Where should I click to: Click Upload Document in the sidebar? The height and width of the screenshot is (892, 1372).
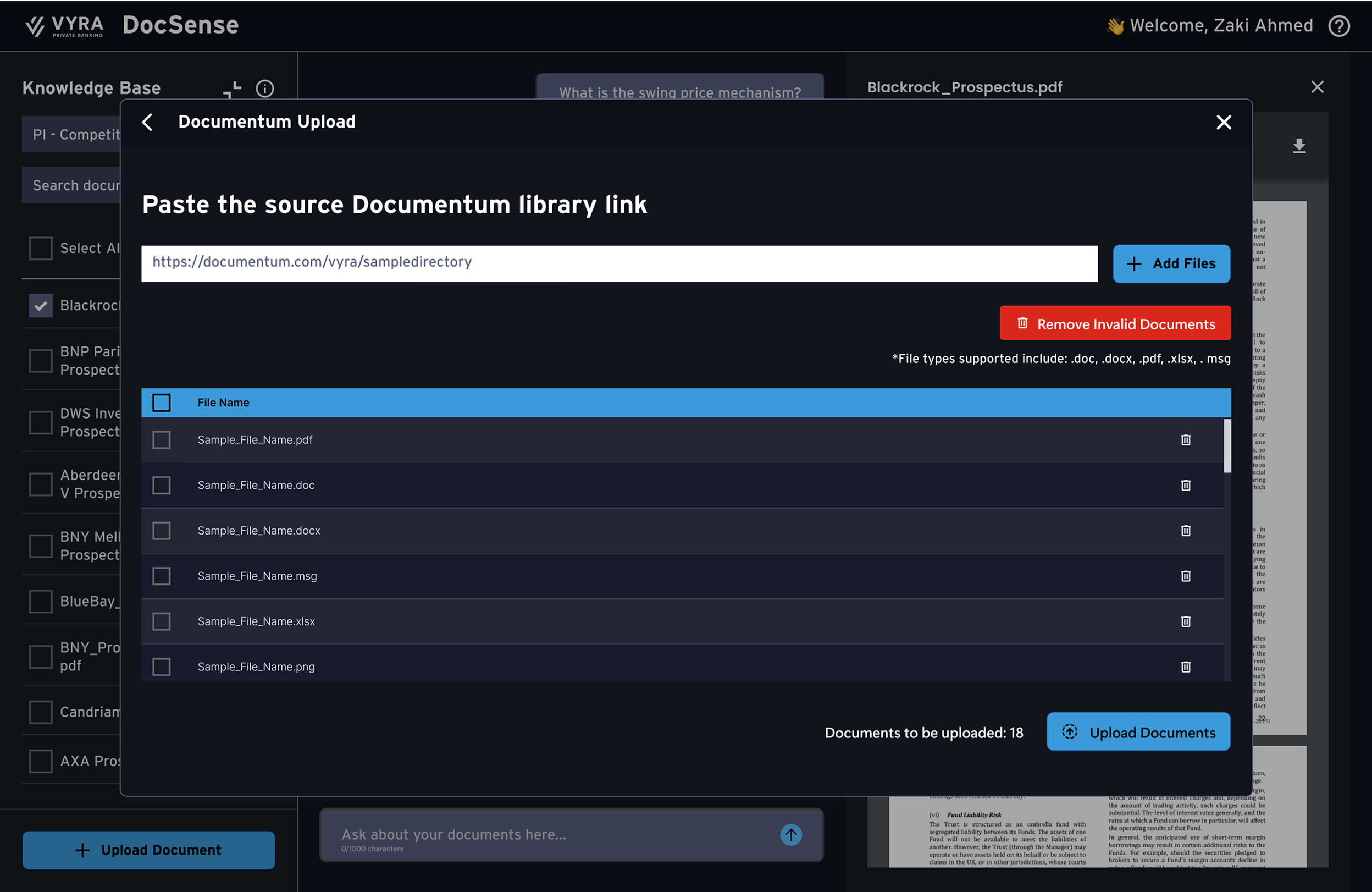pos(149,850)
